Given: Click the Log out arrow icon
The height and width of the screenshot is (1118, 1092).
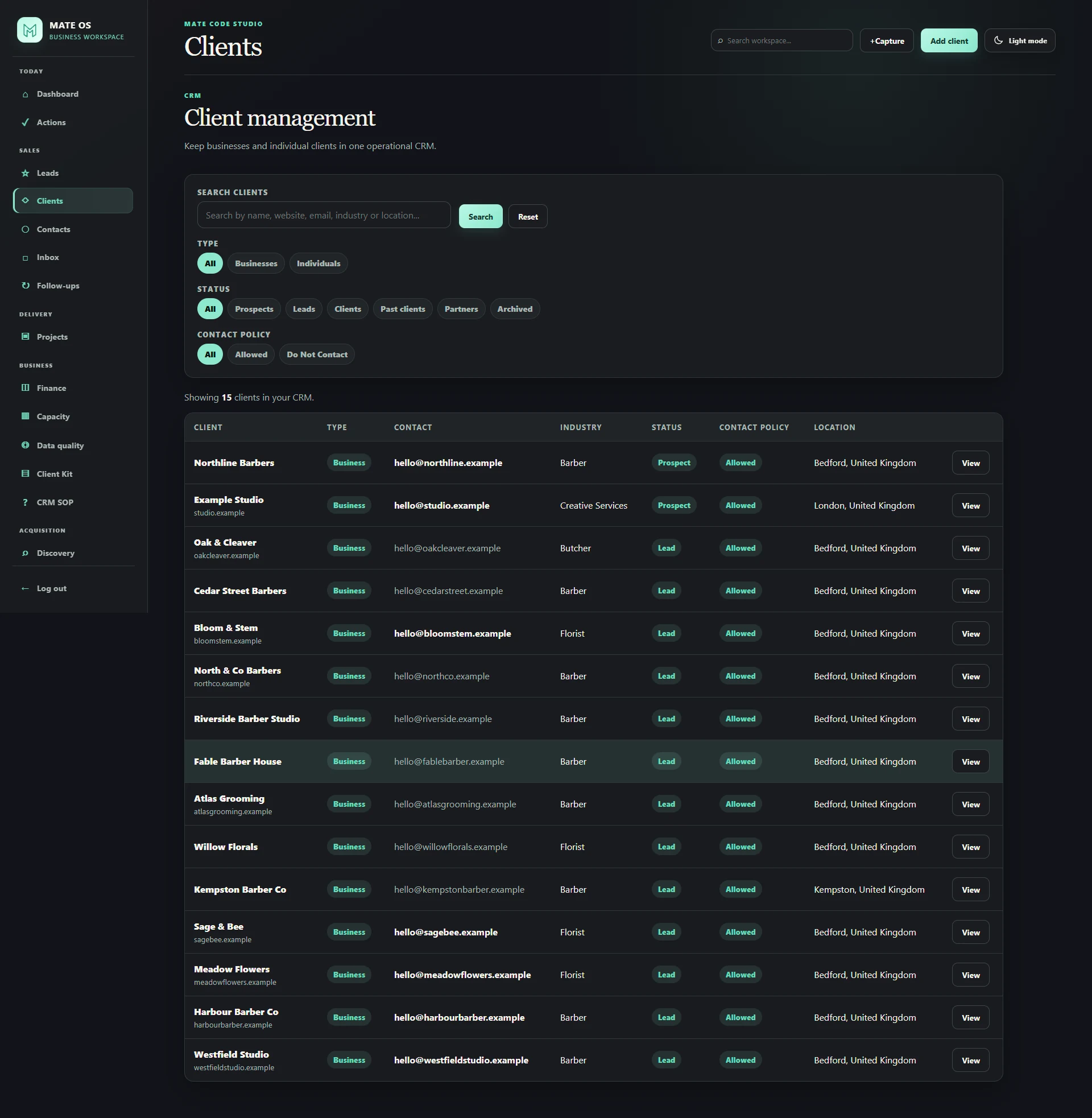Looking at the screenshot, I should point(25,588).
